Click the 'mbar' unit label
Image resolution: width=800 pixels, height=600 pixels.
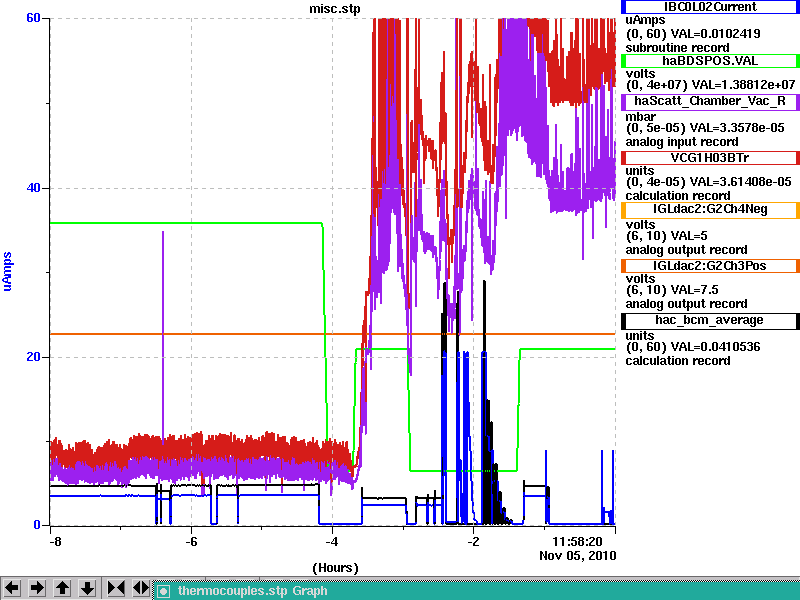click(641, 117)
